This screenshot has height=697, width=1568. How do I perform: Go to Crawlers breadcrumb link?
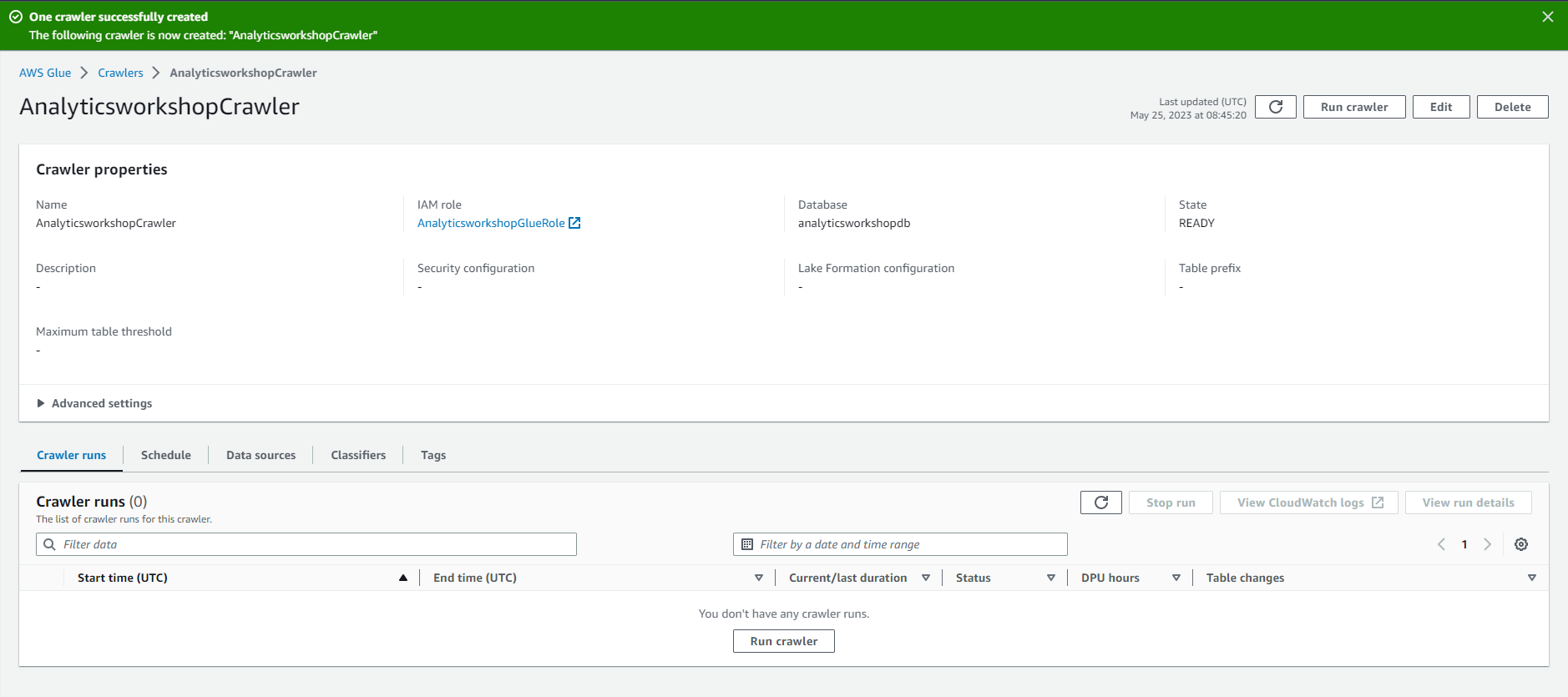click(120, 73)
